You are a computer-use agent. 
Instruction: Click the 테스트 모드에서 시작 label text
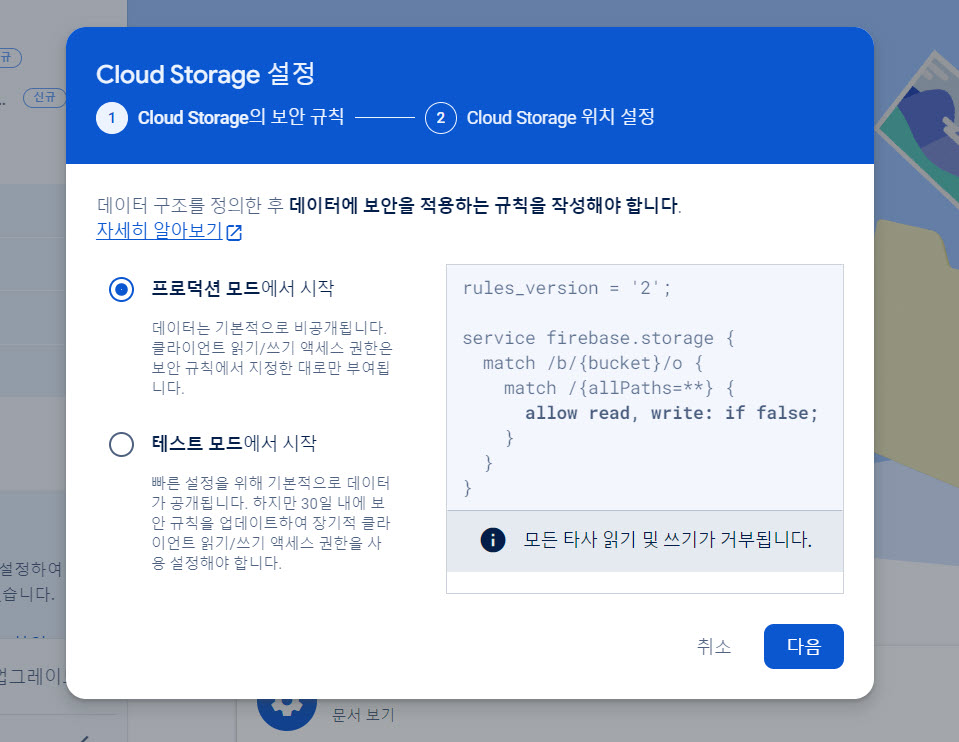[234, 443]
